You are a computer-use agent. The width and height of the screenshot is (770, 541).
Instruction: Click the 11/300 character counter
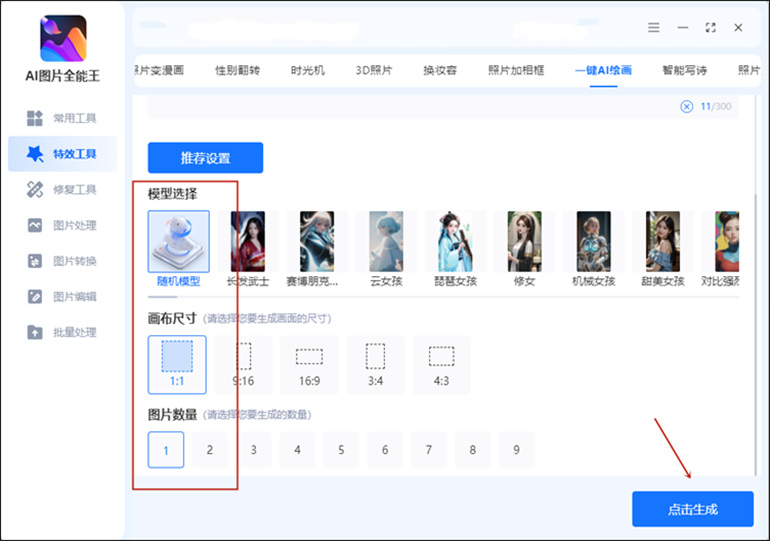click(x=716, y=107)
